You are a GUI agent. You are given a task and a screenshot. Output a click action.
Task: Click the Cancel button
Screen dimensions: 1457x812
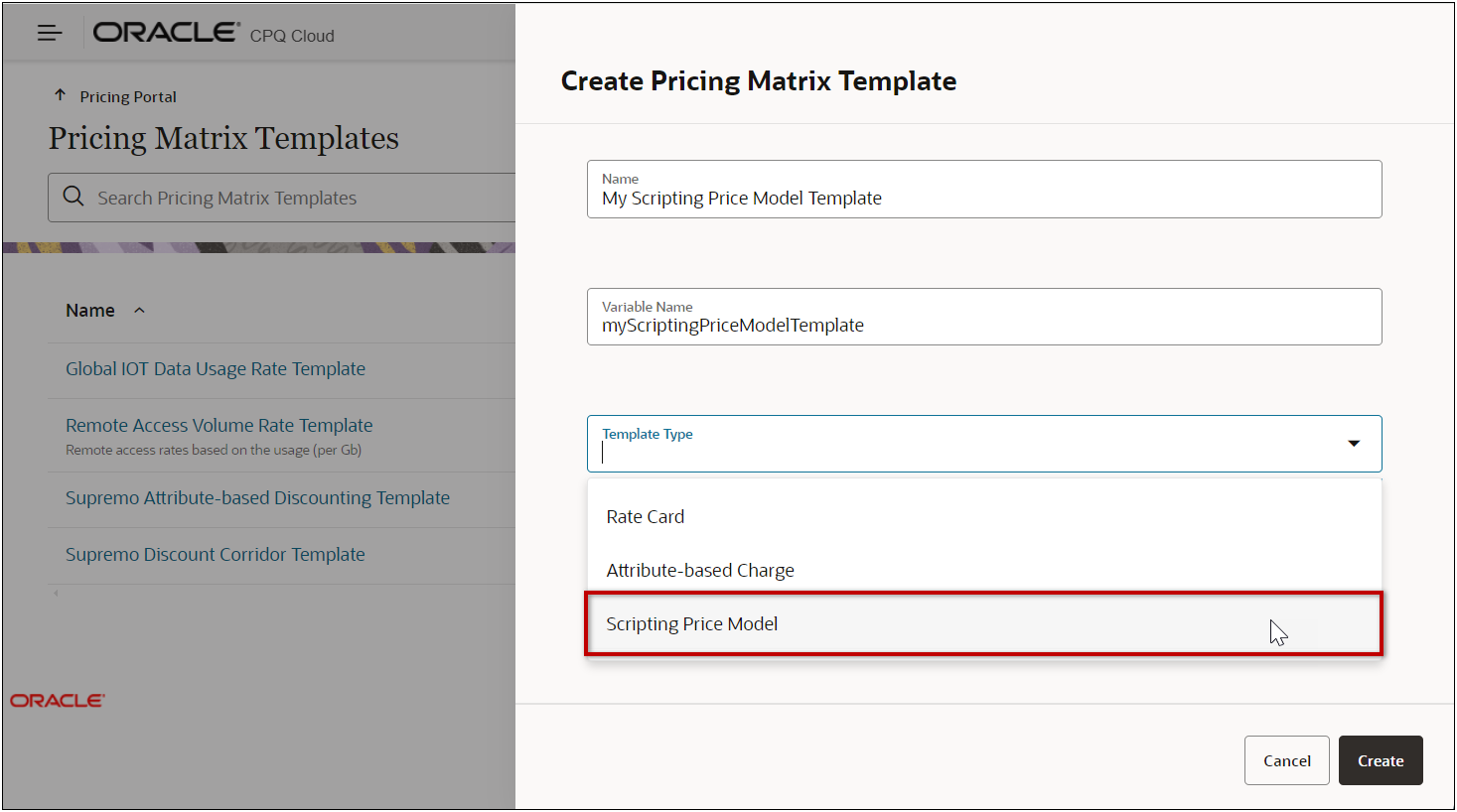coord(1287,760)
